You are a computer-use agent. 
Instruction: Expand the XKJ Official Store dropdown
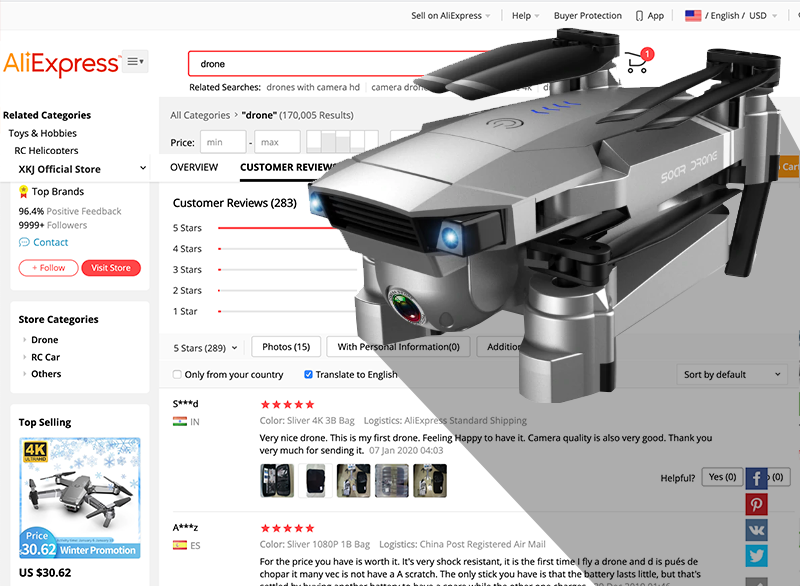coord(143,168)
